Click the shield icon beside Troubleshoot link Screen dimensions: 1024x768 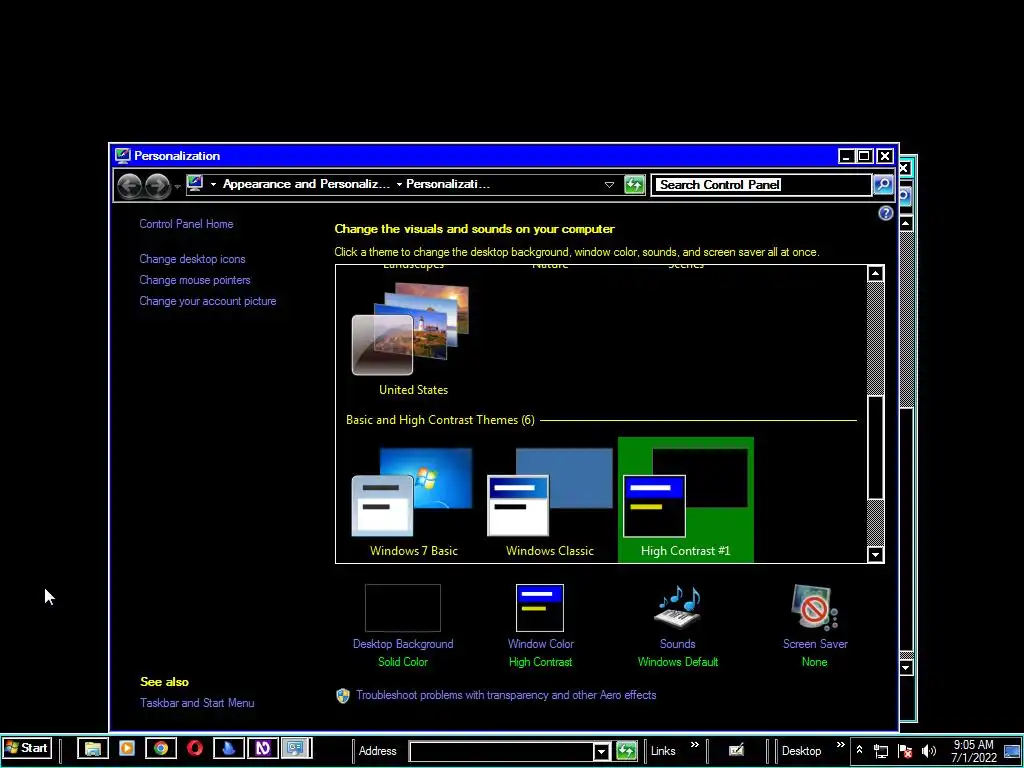click(343, 696)
